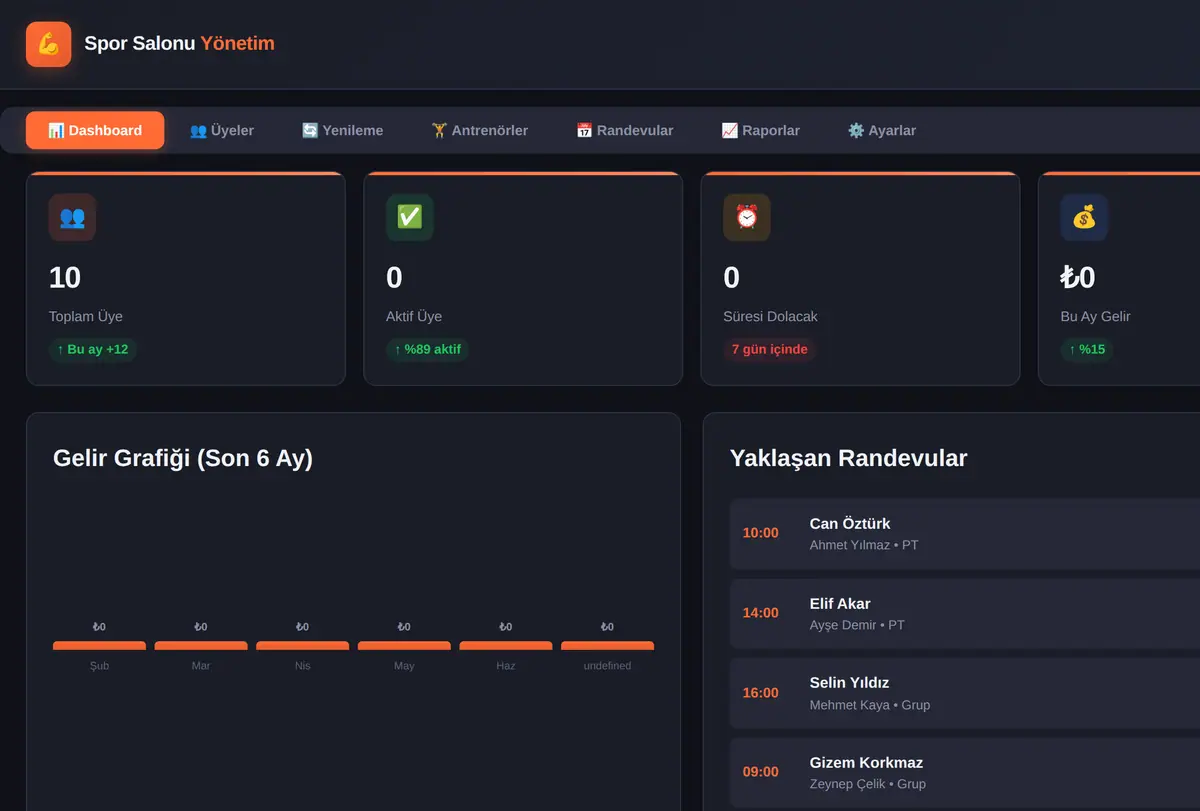The image size is (1200, 811).
Task: Click the '%15' growth badge
Action: click(x=1086, y=349)
